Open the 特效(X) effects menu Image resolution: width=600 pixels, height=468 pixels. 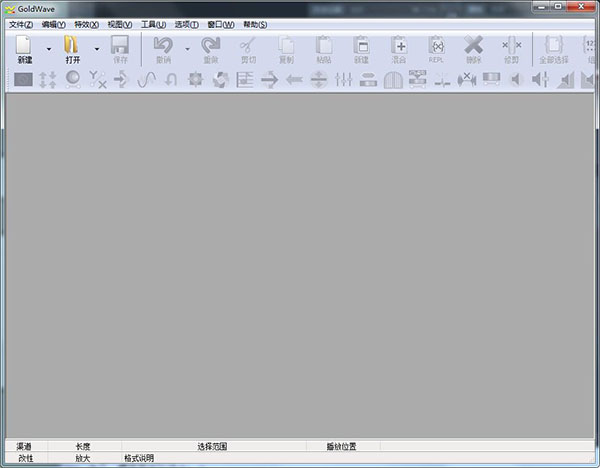[x=87, y=24]
